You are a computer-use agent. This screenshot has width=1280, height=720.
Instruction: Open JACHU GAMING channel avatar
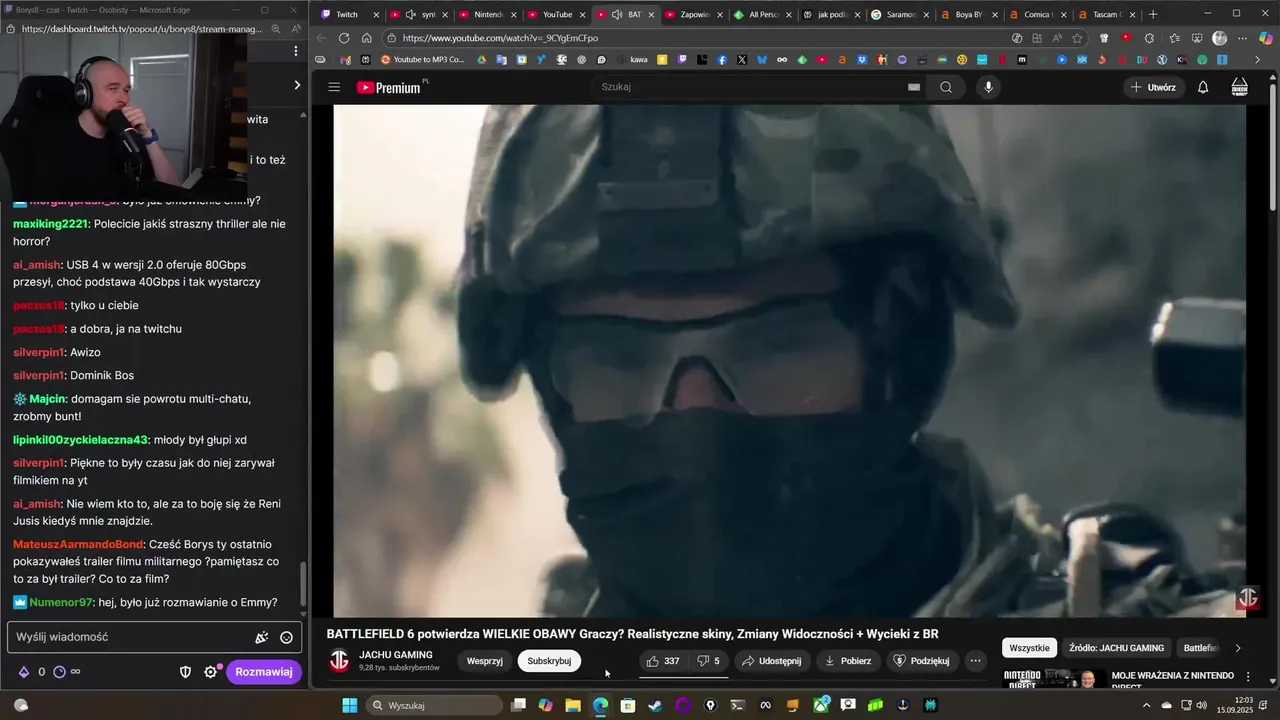[x=340, y=661]
